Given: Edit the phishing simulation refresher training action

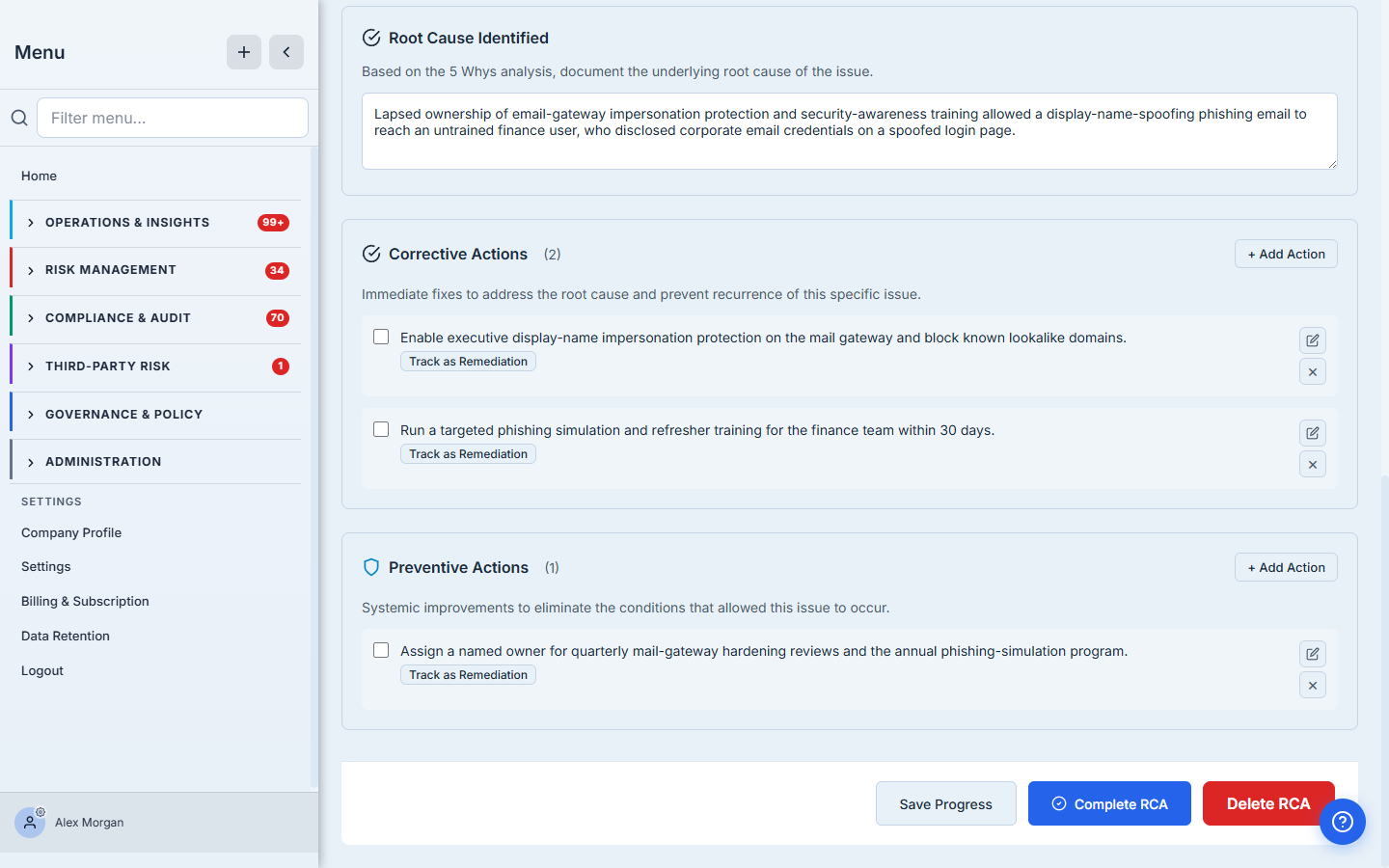Looking at the screenshot, I should pyautogui.click(x=1313, y=433).
